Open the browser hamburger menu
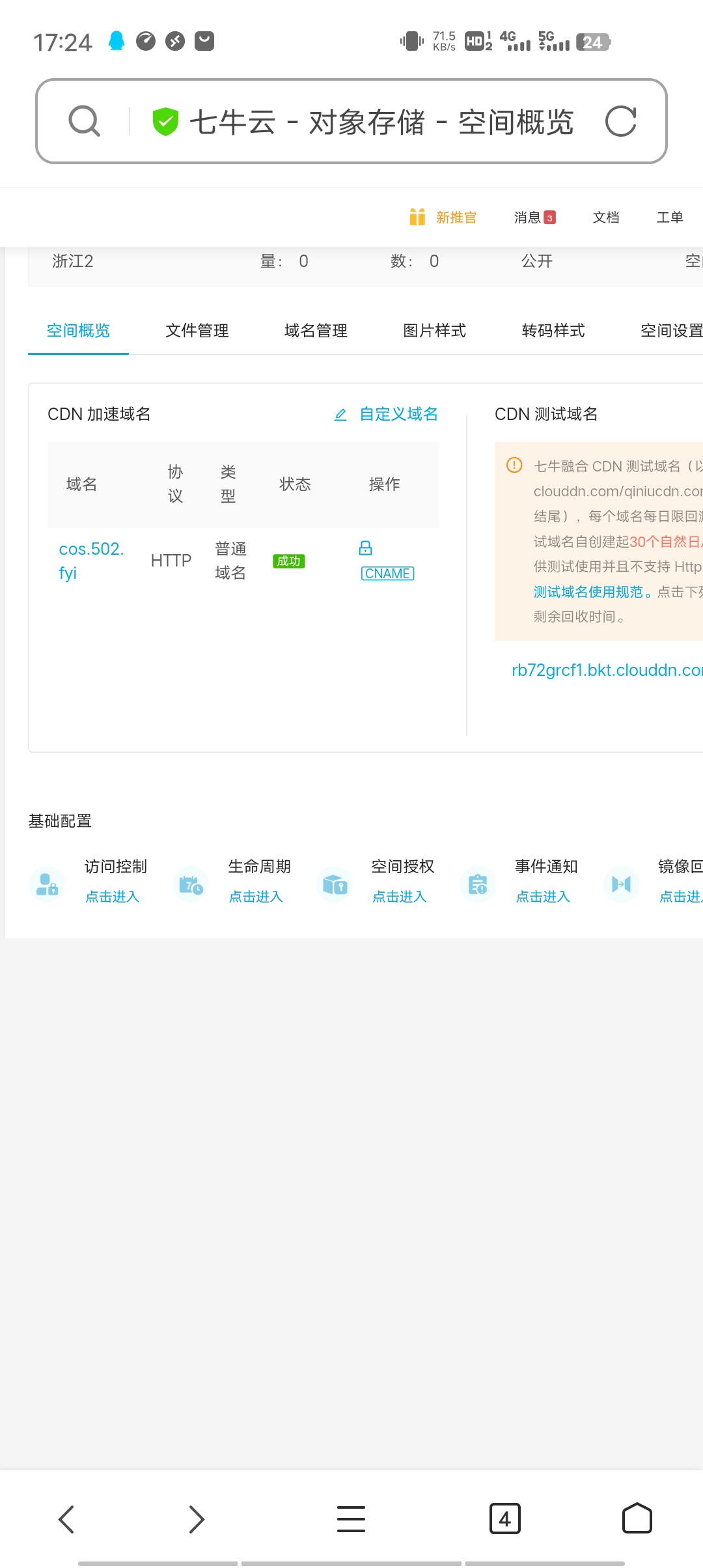Image resolution: width=703 pixels, height=1568 pixels. 351,1519
